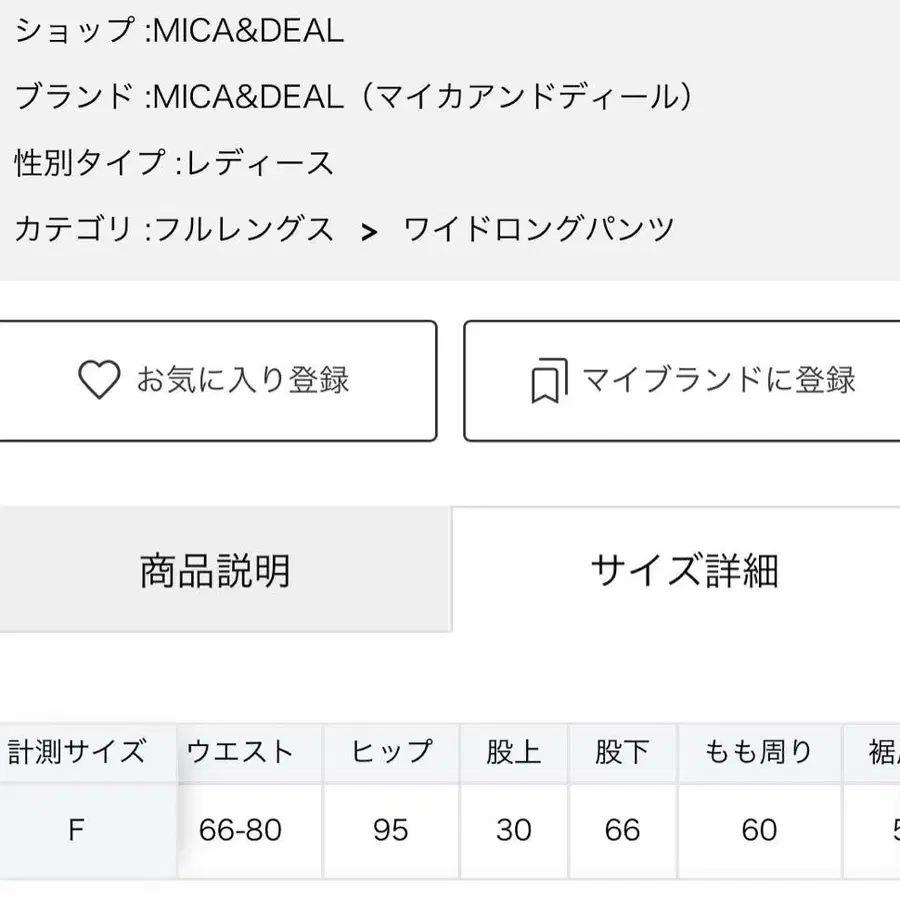This screenshot has height=900, width=900.
Task: Click the waist value 66-80 cell
Action: [x=240, y=830]
